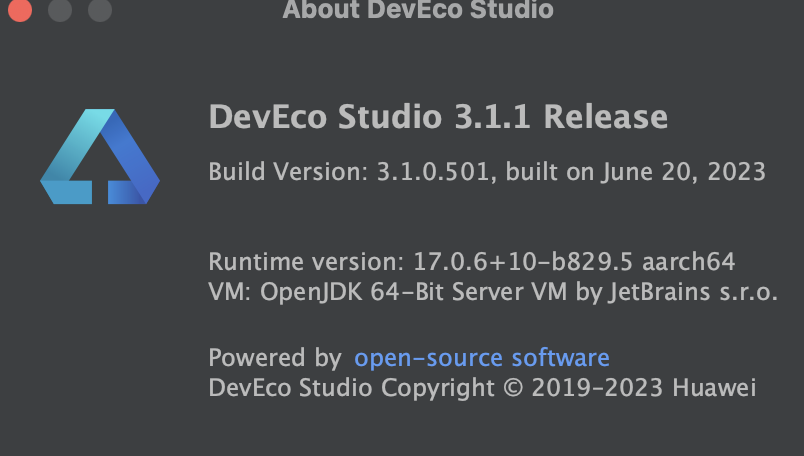Click the Powered by label

click(x=275, y=358)
